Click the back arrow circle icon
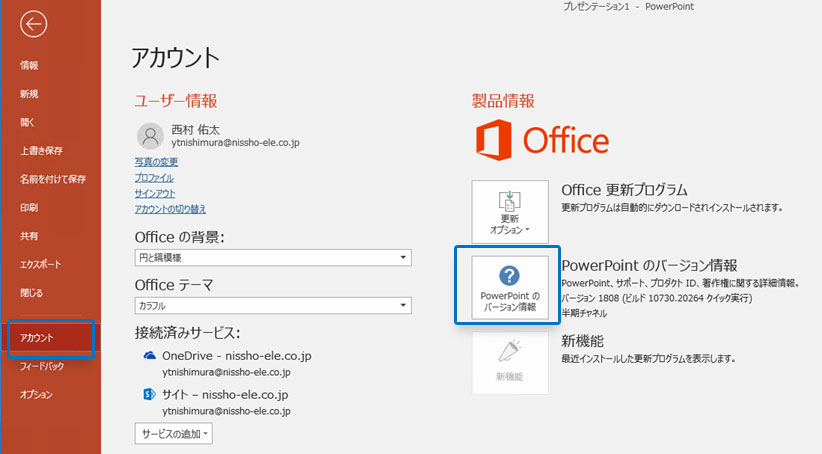 tap(33, 24)
